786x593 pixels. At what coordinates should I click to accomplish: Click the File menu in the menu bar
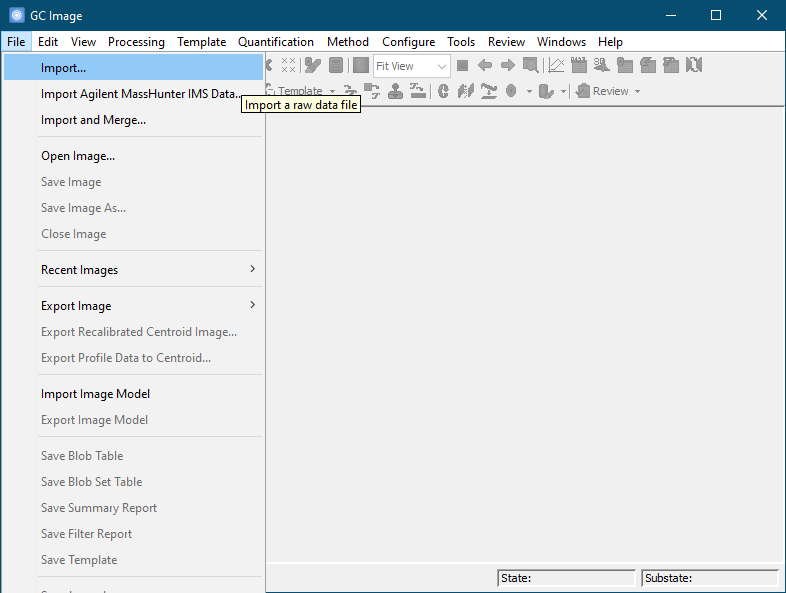pyautogui.click(x=16, y=42)
